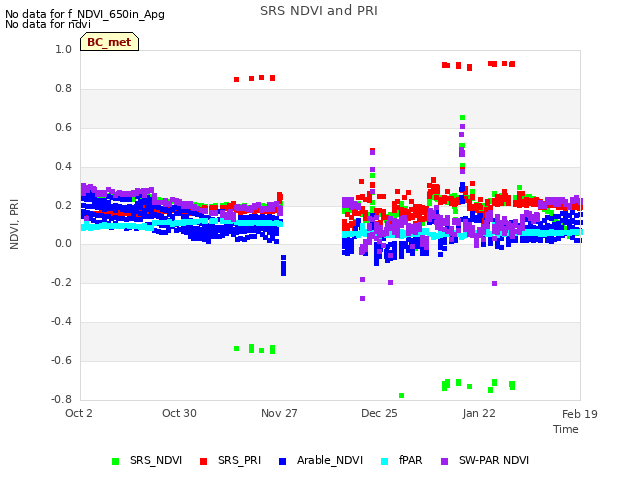
Task: Click the 'No data for f_NDVI_650in_Apg' message
Action: click(85, 14)
